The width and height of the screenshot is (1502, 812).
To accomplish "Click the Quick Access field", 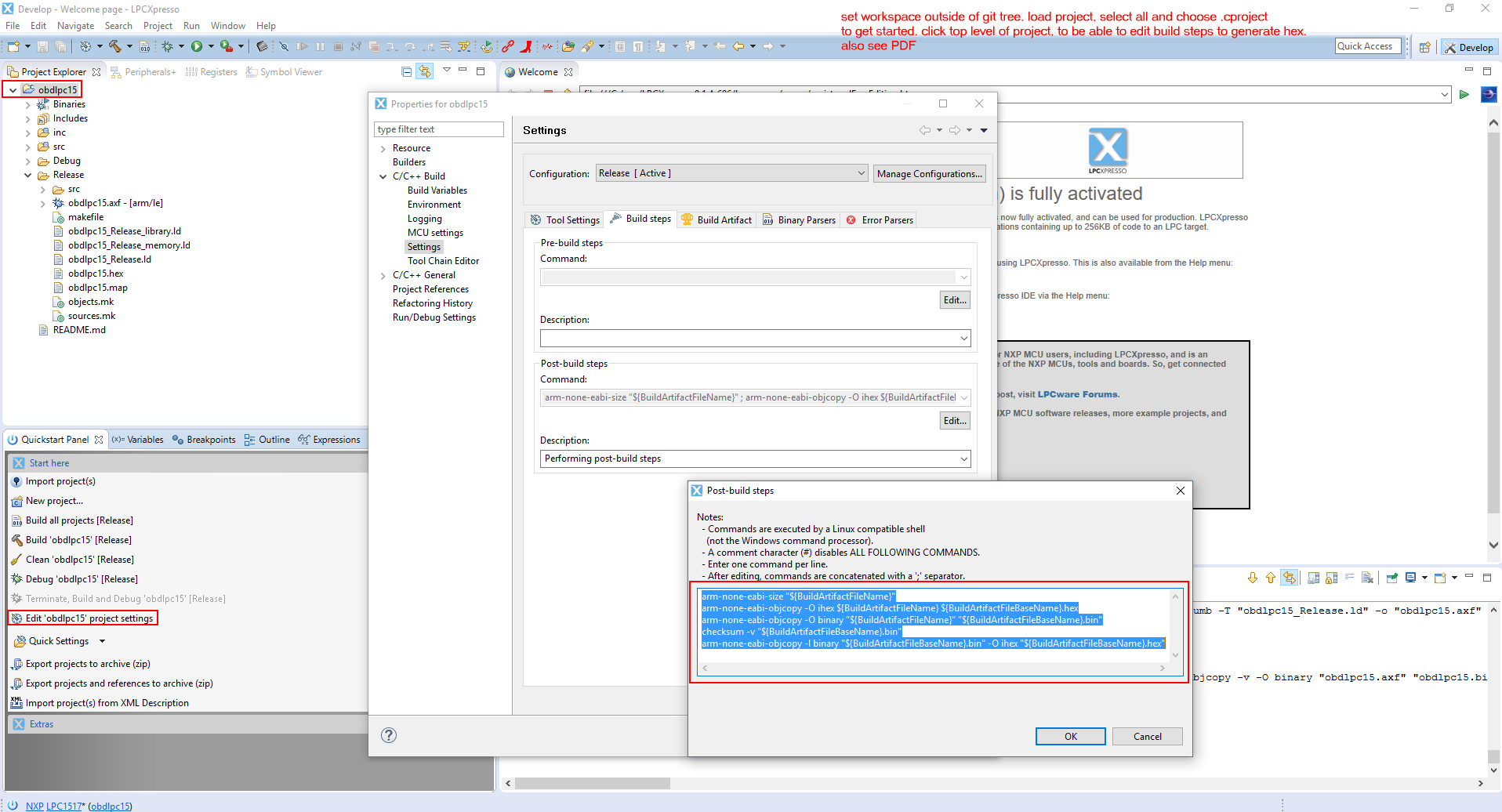I will pos(1368,46).
